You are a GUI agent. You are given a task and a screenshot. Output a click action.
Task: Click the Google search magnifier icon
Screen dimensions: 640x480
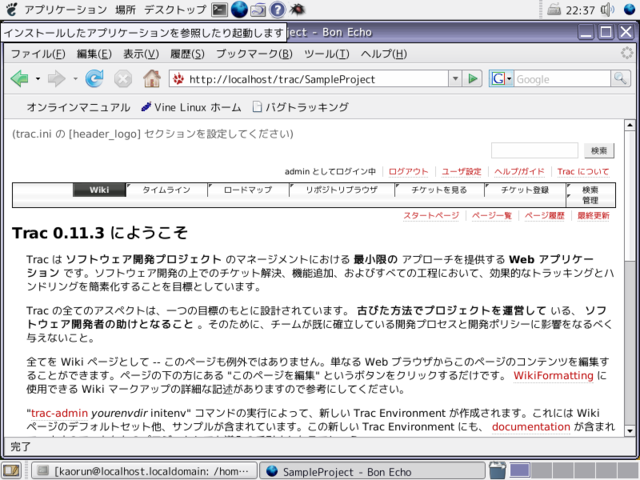620,78
